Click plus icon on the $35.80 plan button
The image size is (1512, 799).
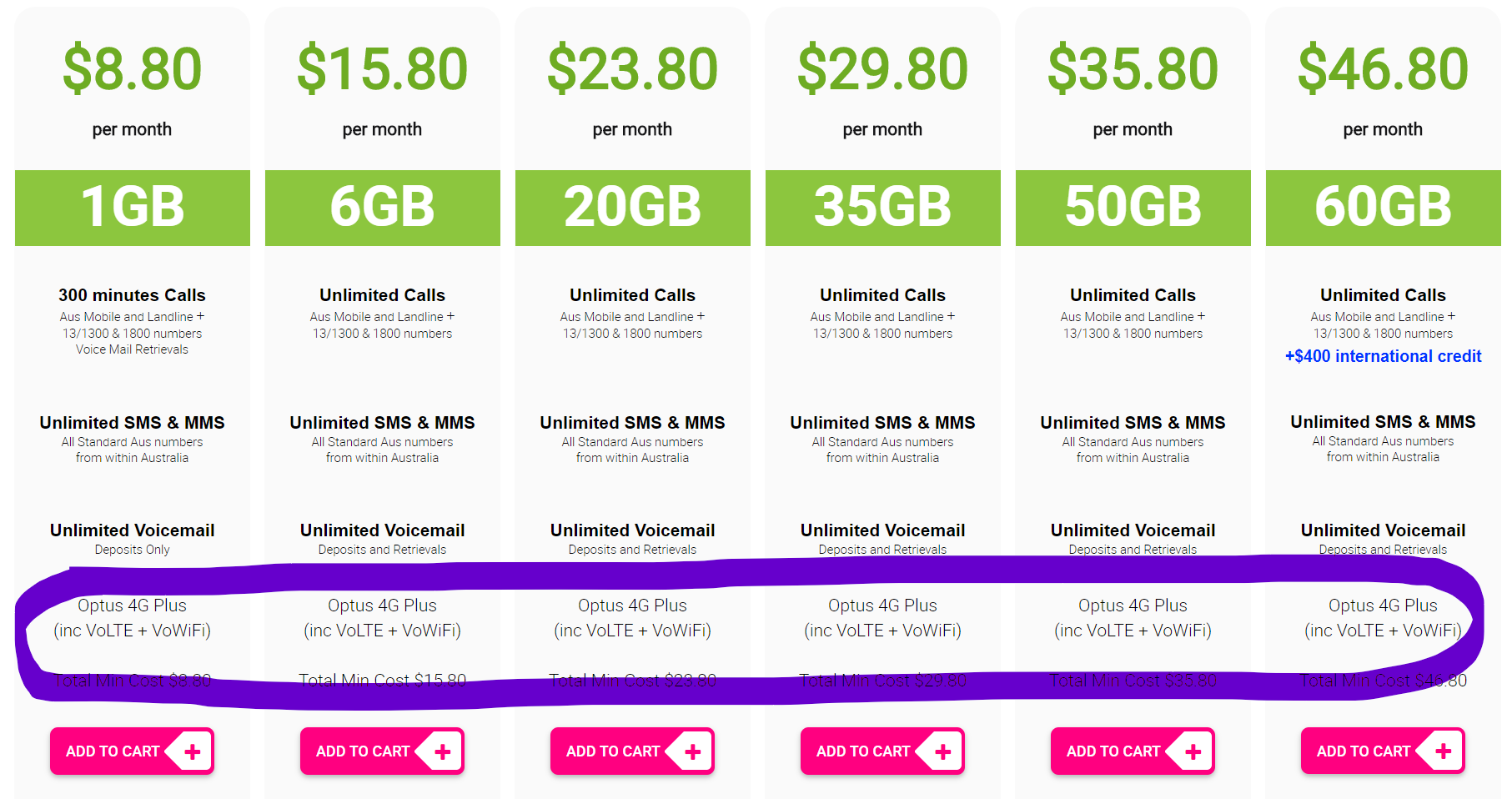(x=1193, y=751)
